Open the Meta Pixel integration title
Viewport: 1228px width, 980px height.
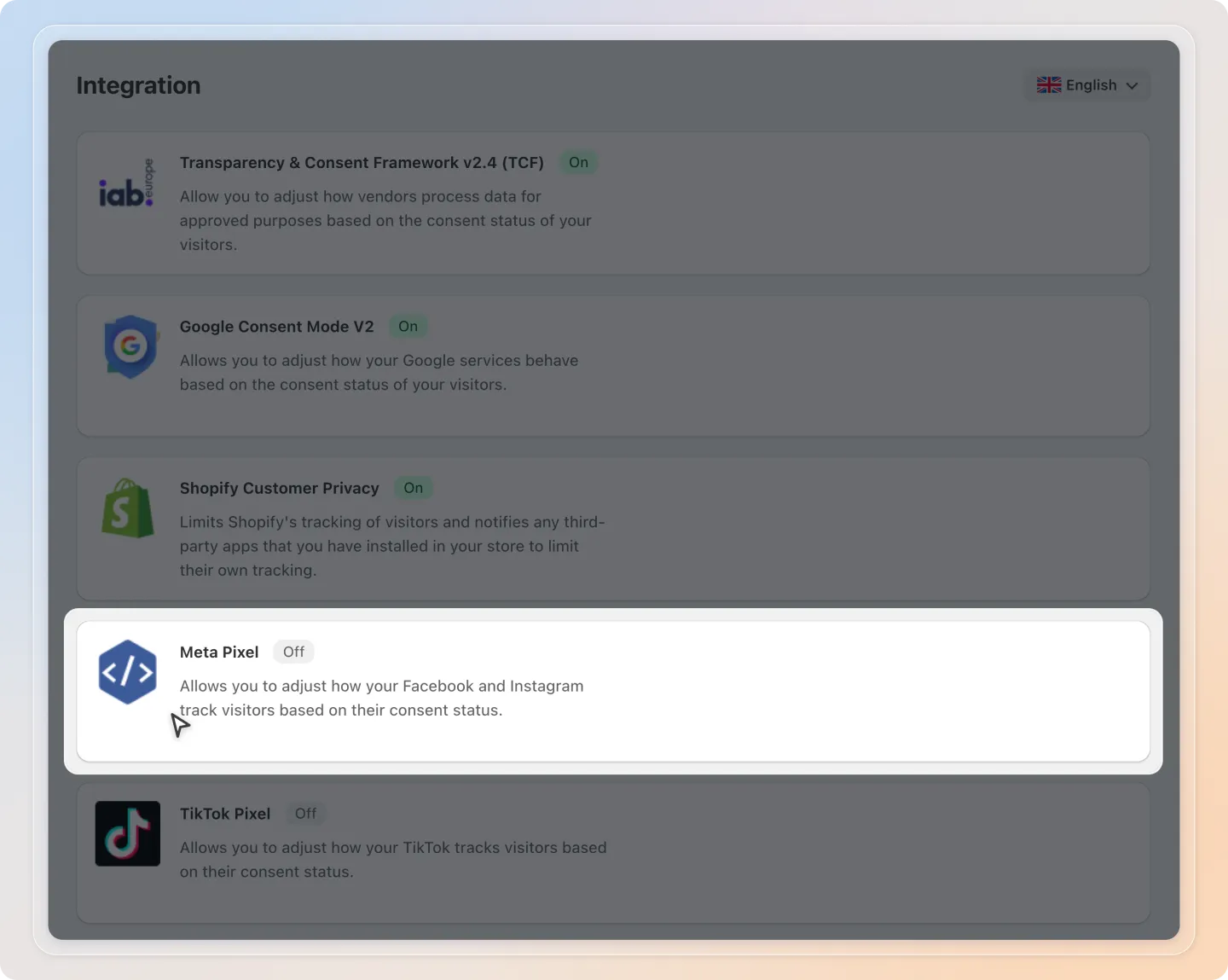[219, 652]
